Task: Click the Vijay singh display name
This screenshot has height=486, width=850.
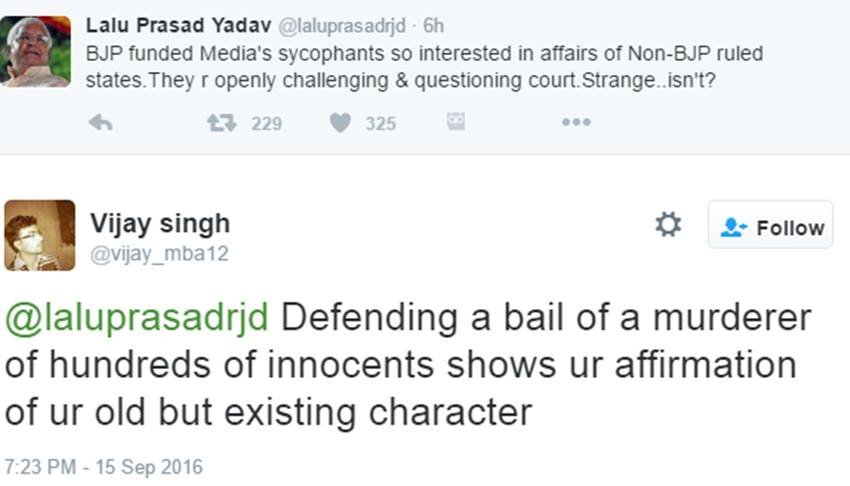Action: coord(160,223)
